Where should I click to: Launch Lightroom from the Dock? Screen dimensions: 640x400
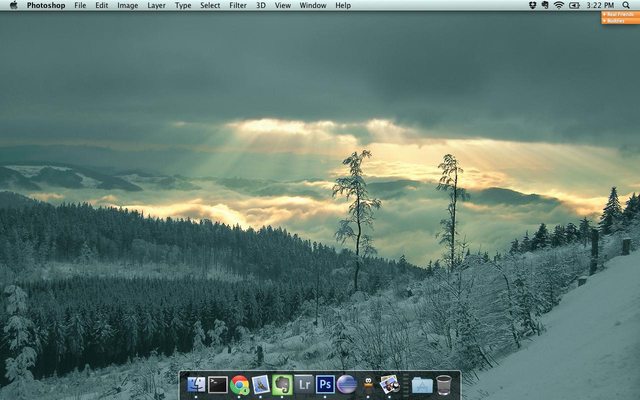[x=304, y=384]
